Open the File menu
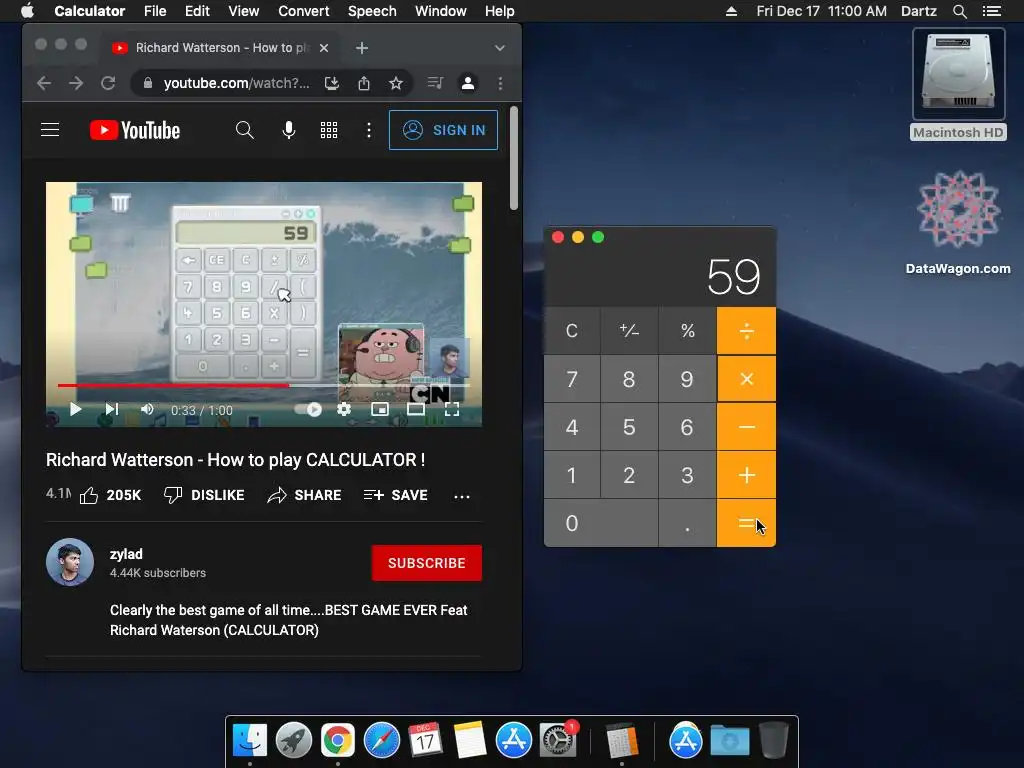Image resolution: width=1024 pixels, height=768 pixels. 155,11
